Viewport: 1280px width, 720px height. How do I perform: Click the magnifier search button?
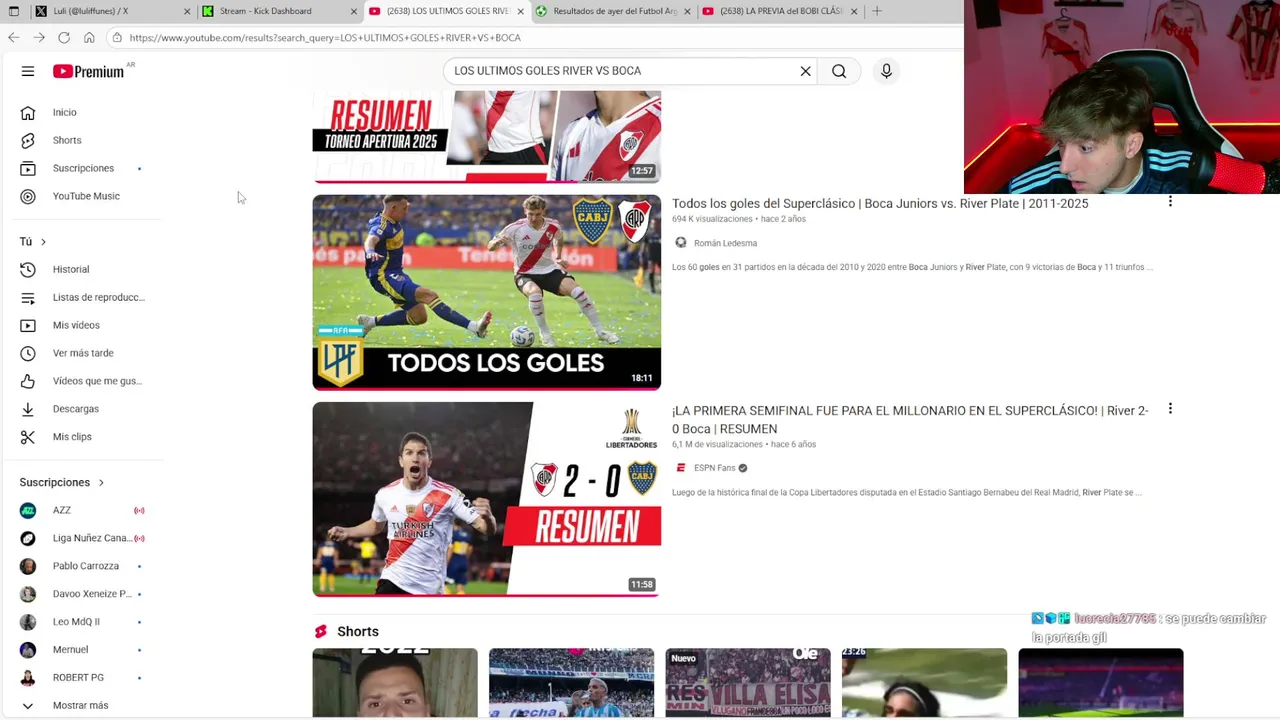(x=839, y=71)
